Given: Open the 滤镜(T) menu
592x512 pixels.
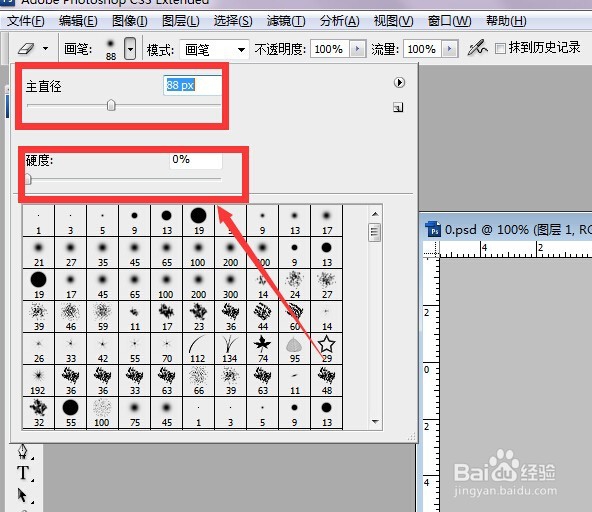Looking at the screenshot, I should click(x=286, y=21).
